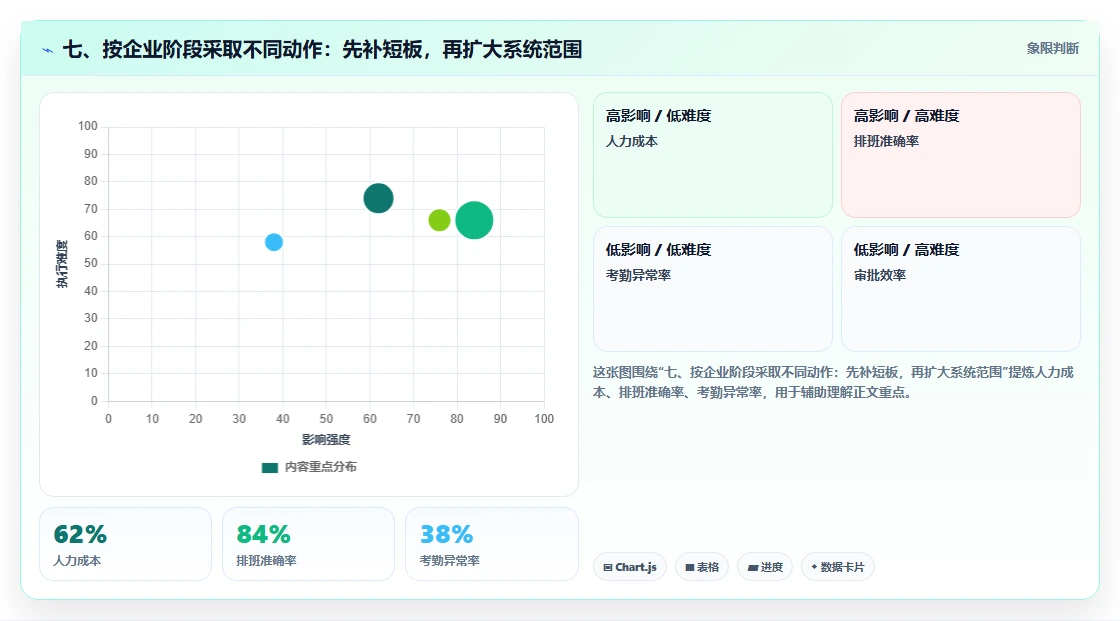Click the icon inside the 进度 chip
Viewport: 1120px width, 621px height.
753,567
